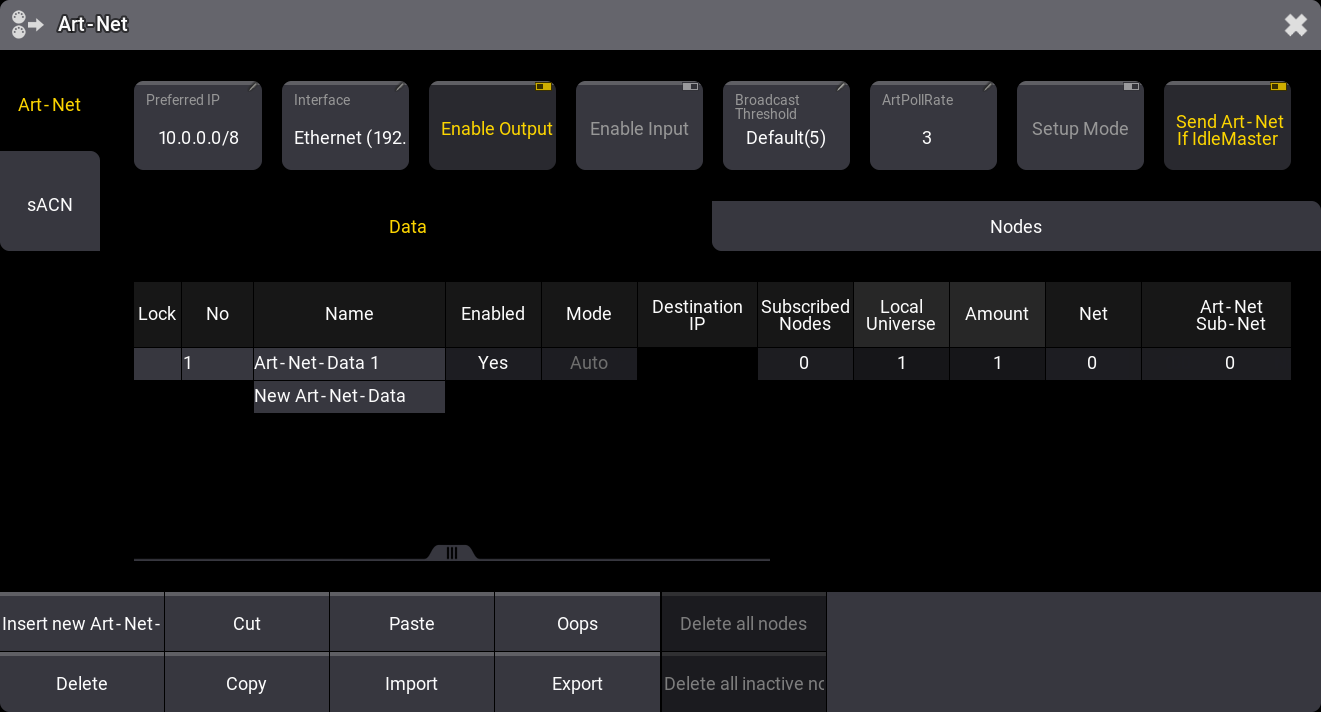Click the Subscribed Nodes column header
Image resolution: width=1321 pixels, height=712 pixels.
click(x=805, y=314)
